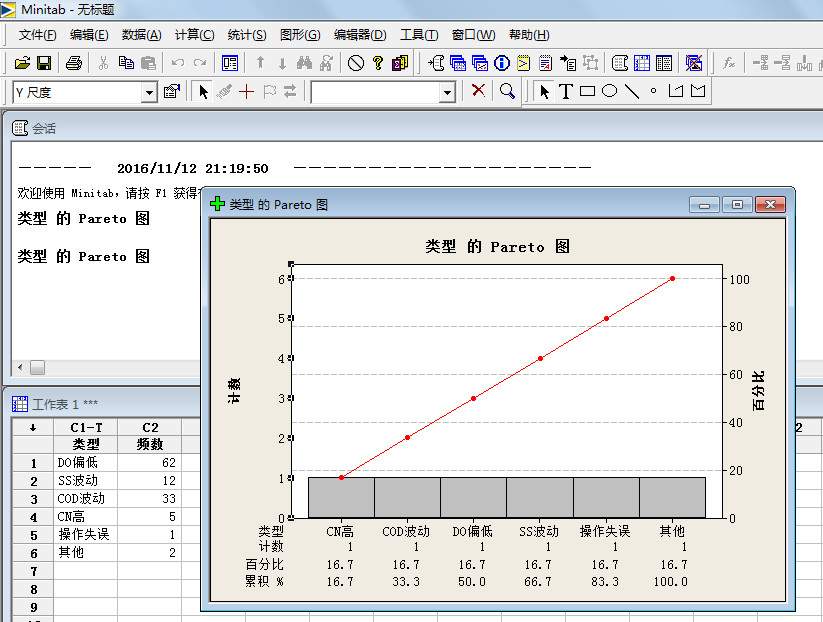This screenshot has height=622, width=823.
Task: Open the 计算(C) menu
Action: [x=195, y=35]
